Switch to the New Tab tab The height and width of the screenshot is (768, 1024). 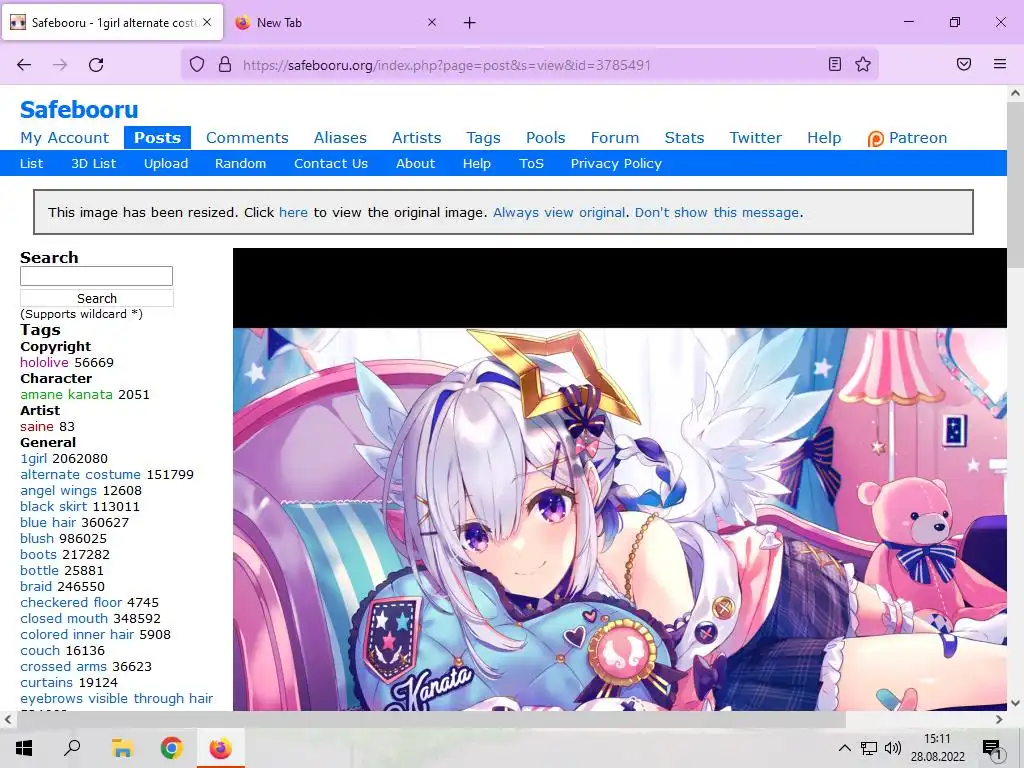336,23
